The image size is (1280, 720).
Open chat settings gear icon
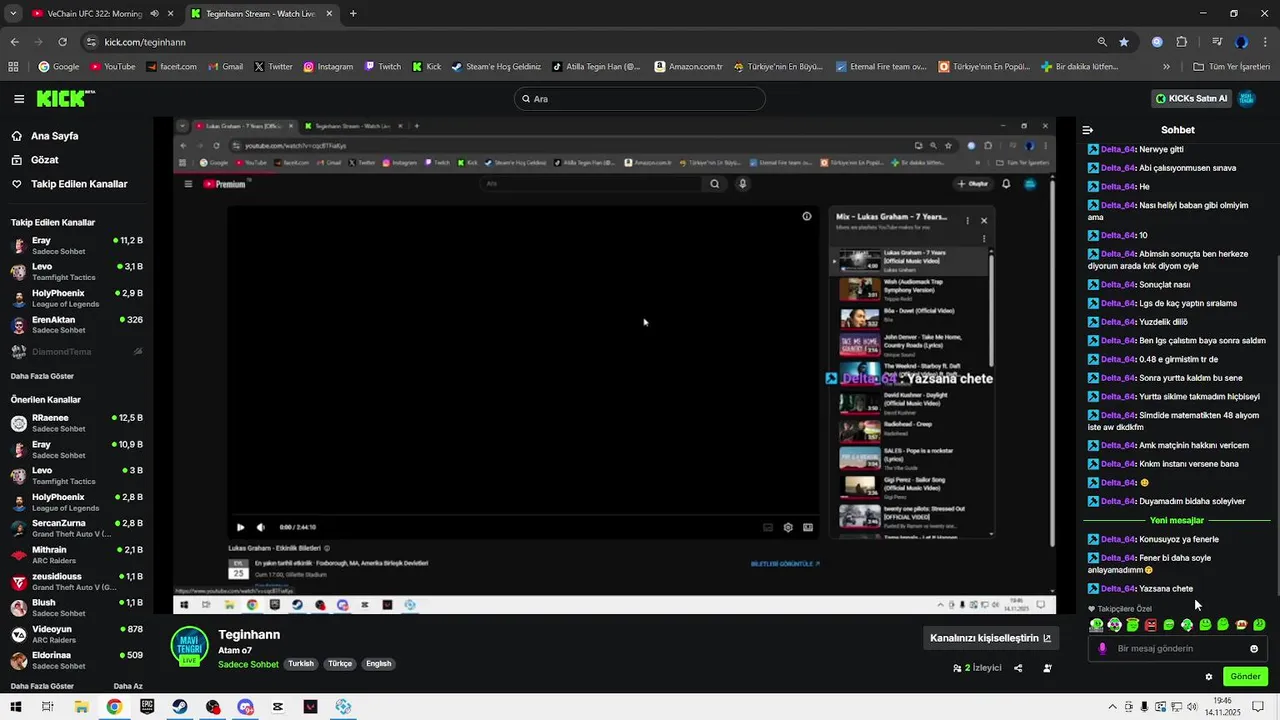1208,677
